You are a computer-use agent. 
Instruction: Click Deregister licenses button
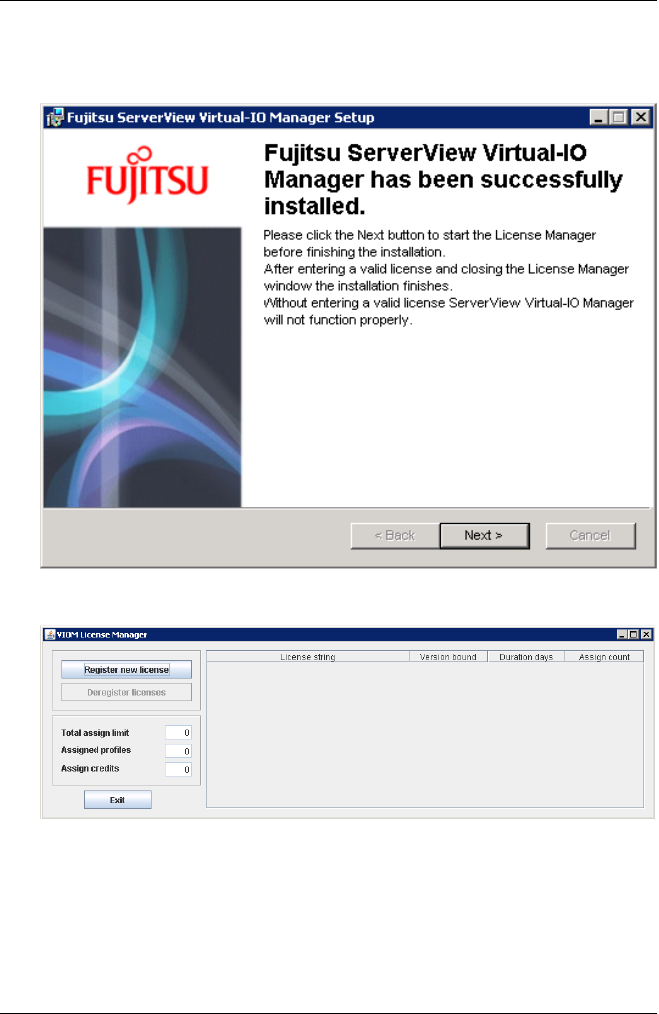pos(127,693)
